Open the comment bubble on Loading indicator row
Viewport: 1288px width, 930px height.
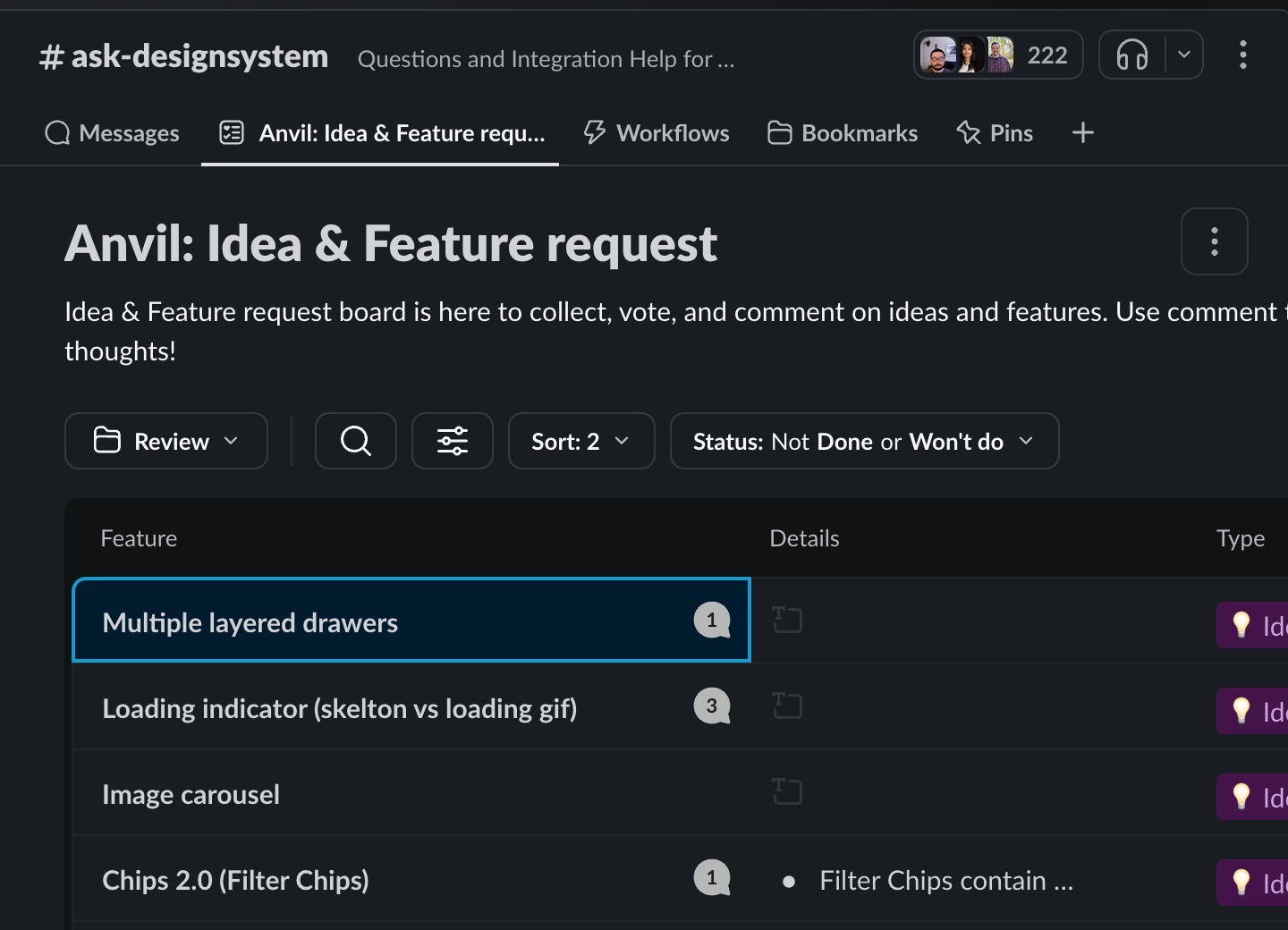coord(711,706)
